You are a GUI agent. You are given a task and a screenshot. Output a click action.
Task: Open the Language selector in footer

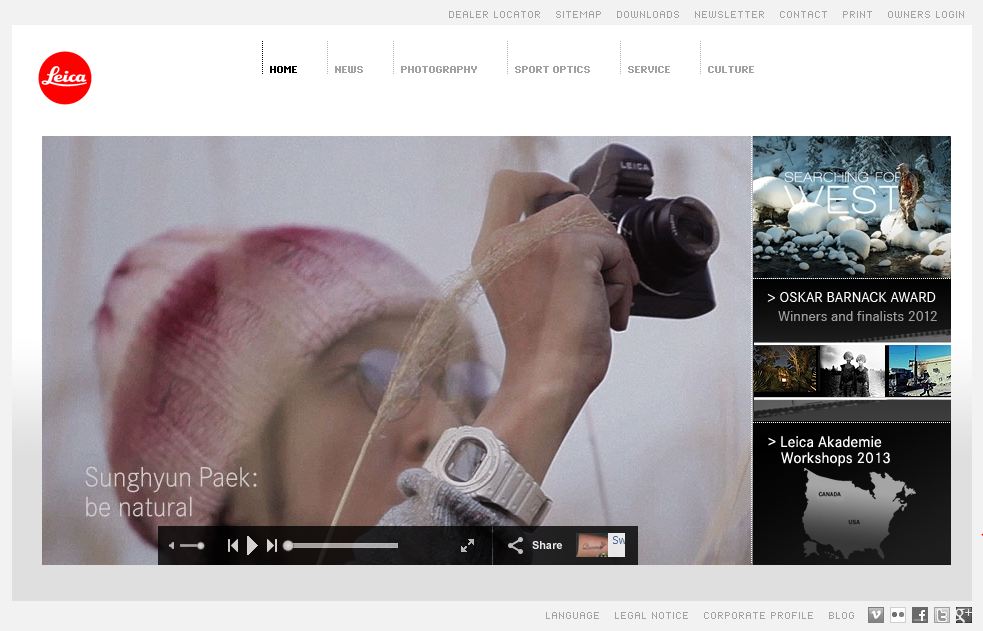point(572,616)
